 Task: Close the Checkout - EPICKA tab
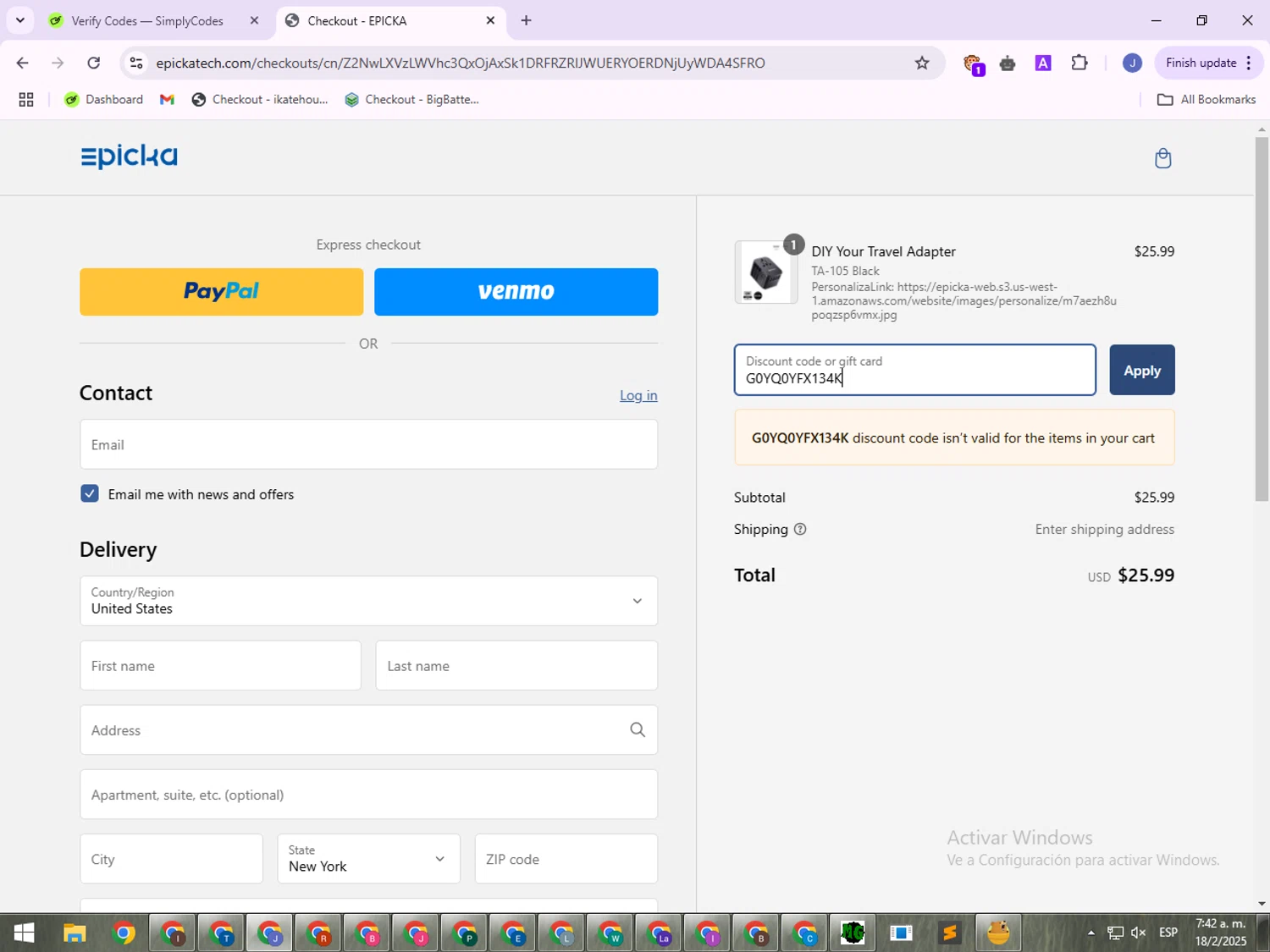point(490,20)
